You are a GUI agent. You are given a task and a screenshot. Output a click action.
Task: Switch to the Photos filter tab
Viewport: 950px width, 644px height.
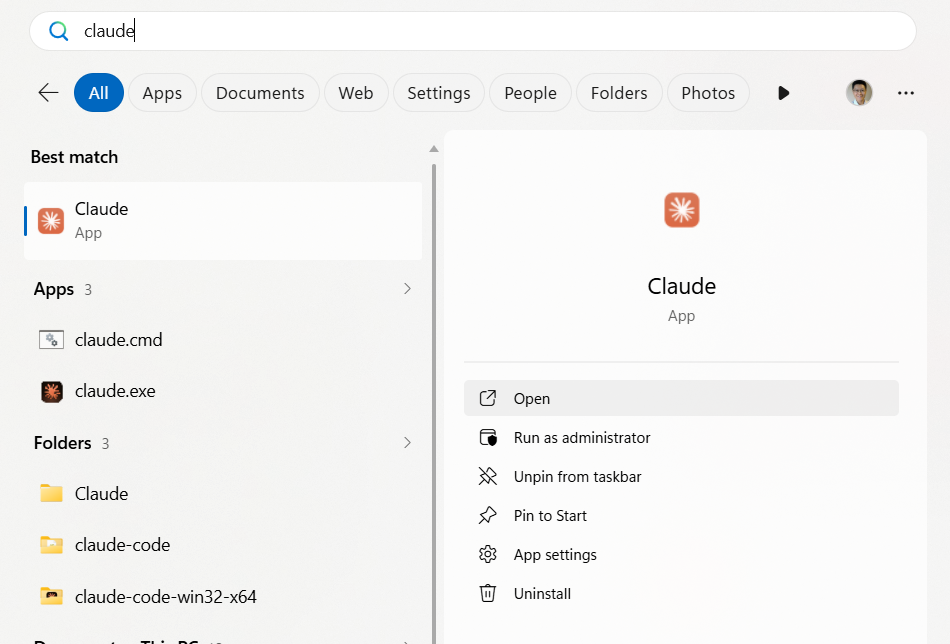708,93
